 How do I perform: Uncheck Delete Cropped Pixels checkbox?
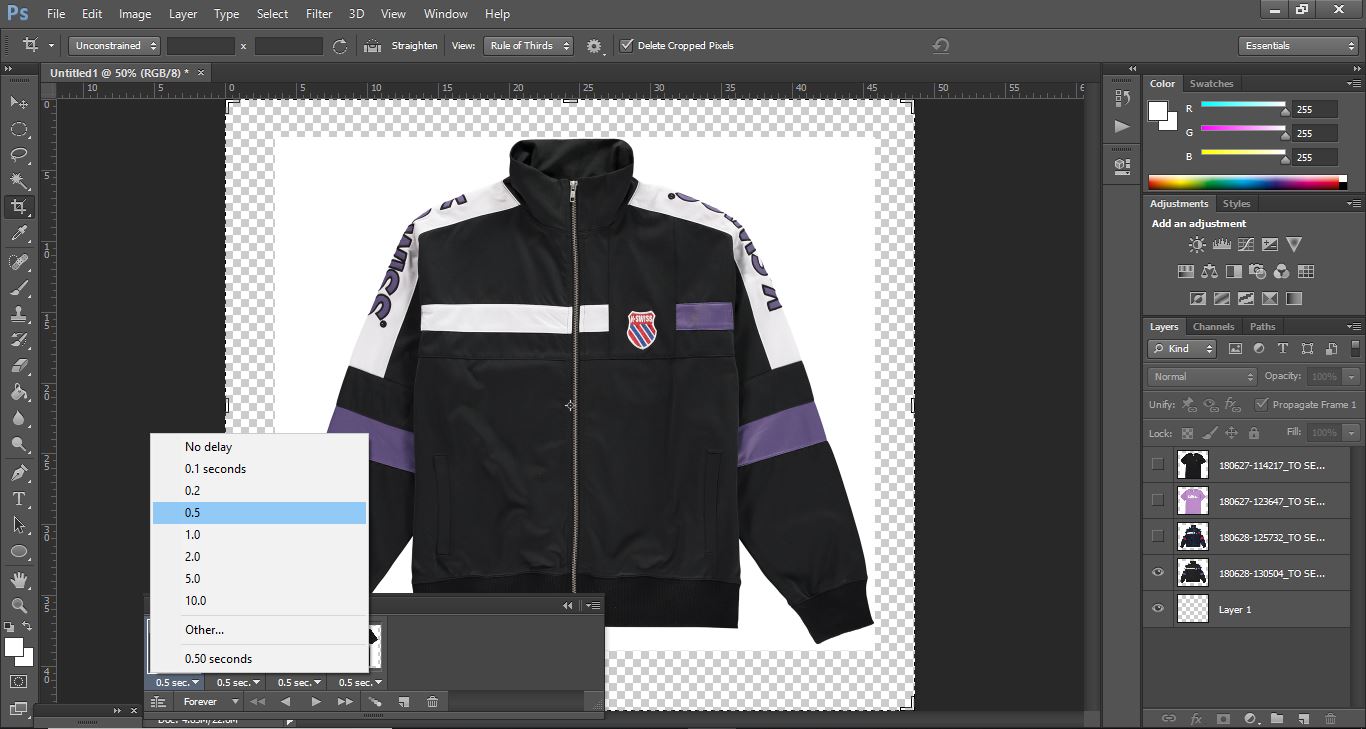coord(627,46)
